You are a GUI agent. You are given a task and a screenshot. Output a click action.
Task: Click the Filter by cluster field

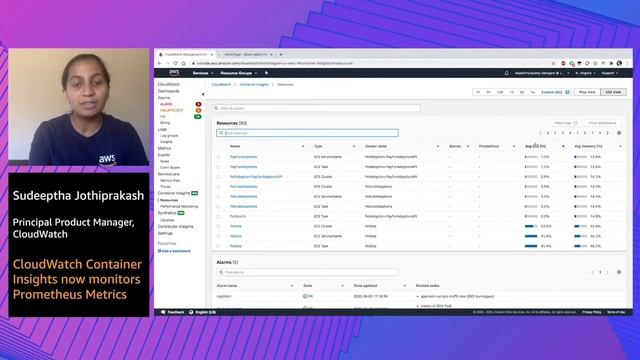coord(316,108)
